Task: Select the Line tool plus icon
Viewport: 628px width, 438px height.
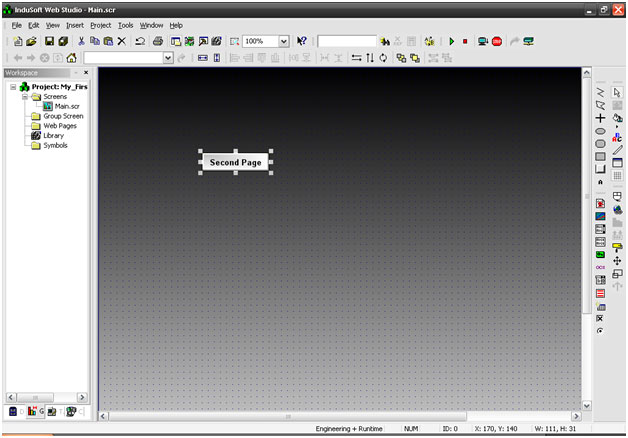Action: 600,118
